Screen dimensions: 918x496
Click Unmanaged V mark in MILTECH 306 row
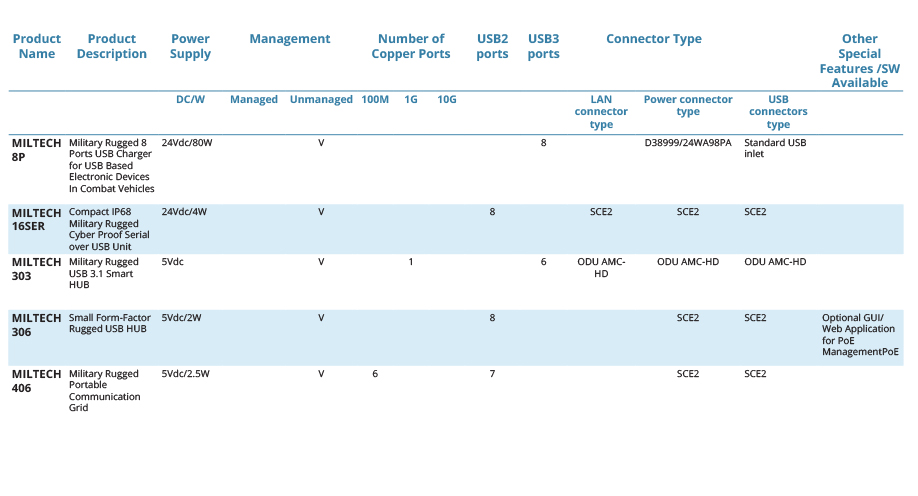coord(321,318)
